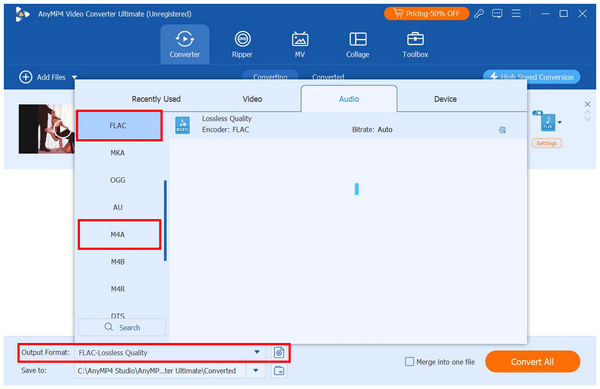Move the file down in list
This screenshot has height=389, width=600.
[x=587, y=119]
